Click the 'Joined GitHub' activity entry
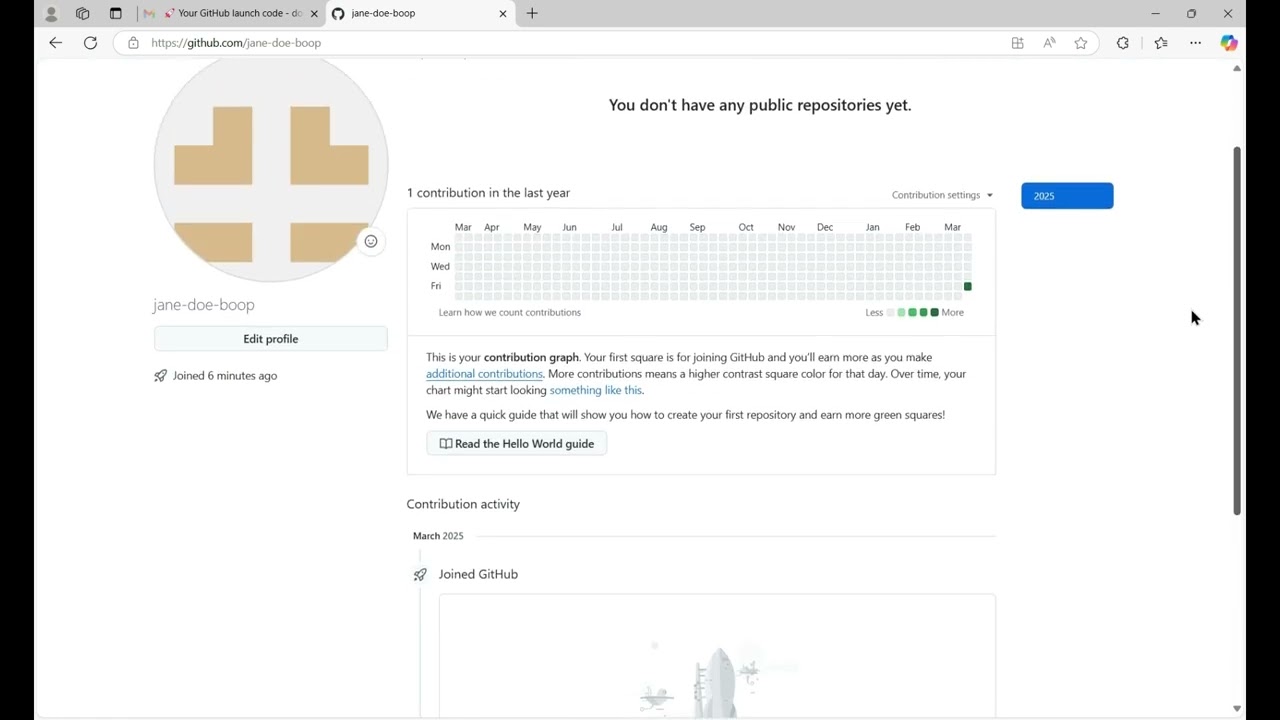The width and height of the screenshot is (1280, 720). click(x=478, y=575)
